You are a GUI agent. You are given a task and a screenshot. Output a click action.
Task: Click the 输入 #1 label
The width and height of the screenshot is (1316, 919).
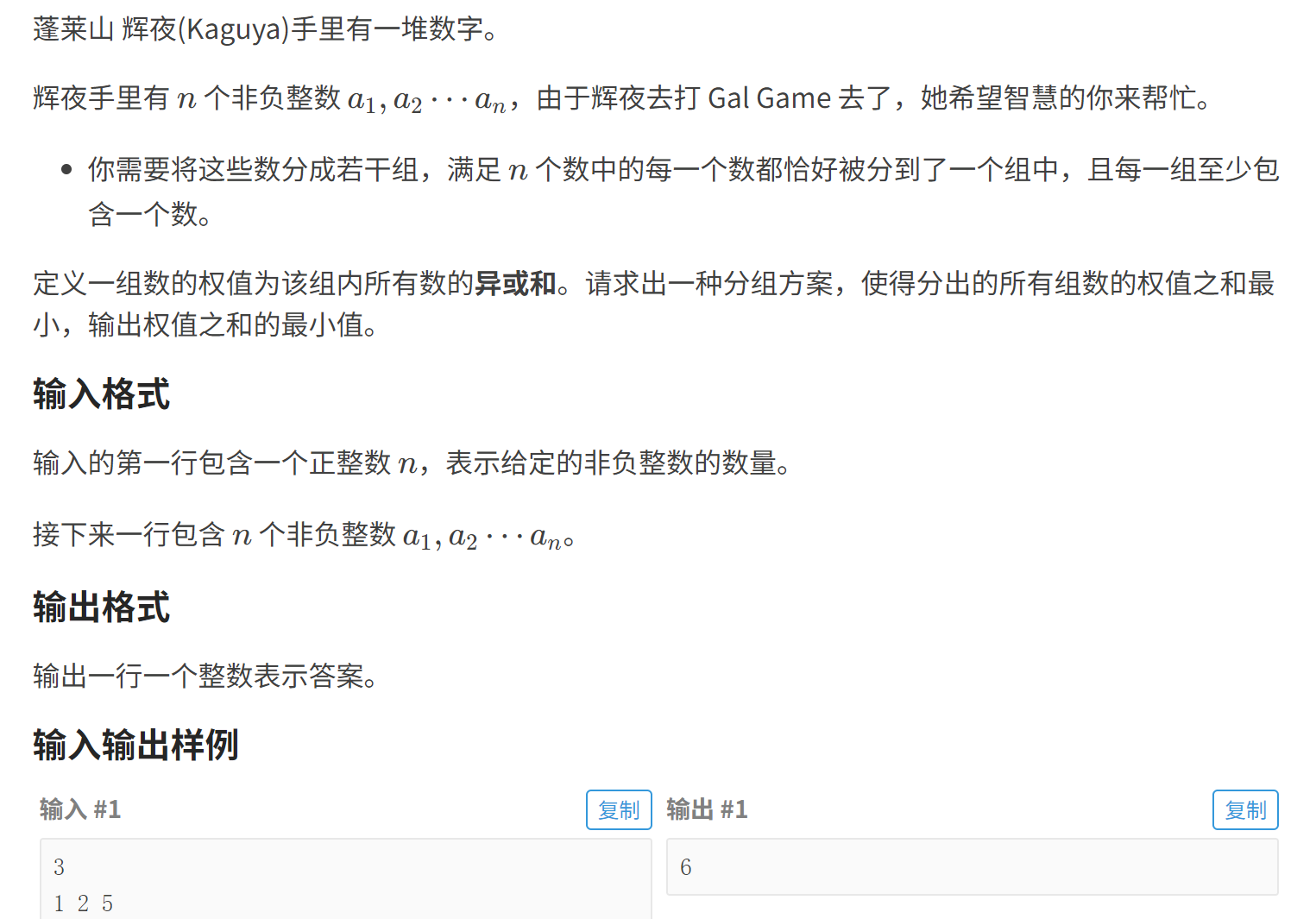tap(80, 809)
